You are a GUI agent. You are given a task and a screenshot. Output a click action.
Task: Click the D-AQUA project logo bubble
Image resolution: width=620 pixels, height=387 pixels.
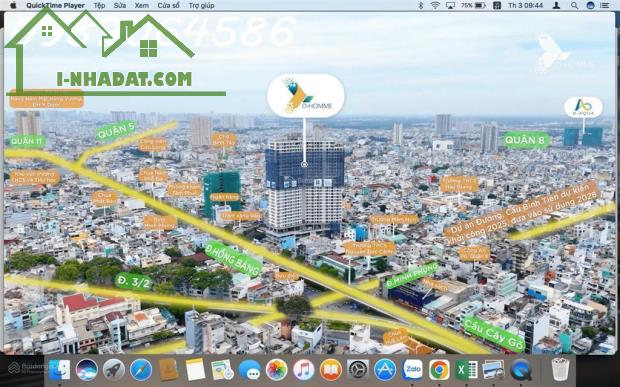point(583,107)
